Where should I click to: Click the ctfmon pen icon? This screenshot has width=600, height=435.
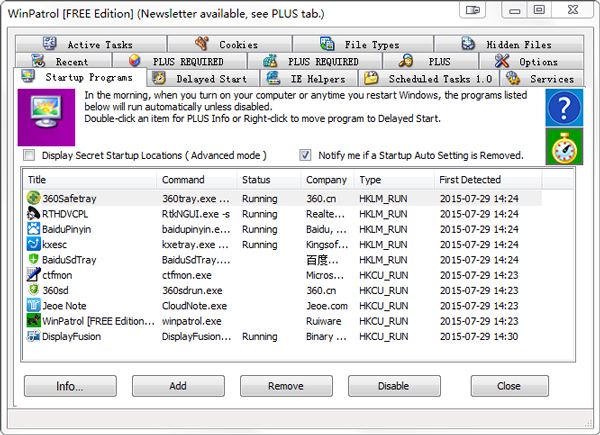click(33, 275)
